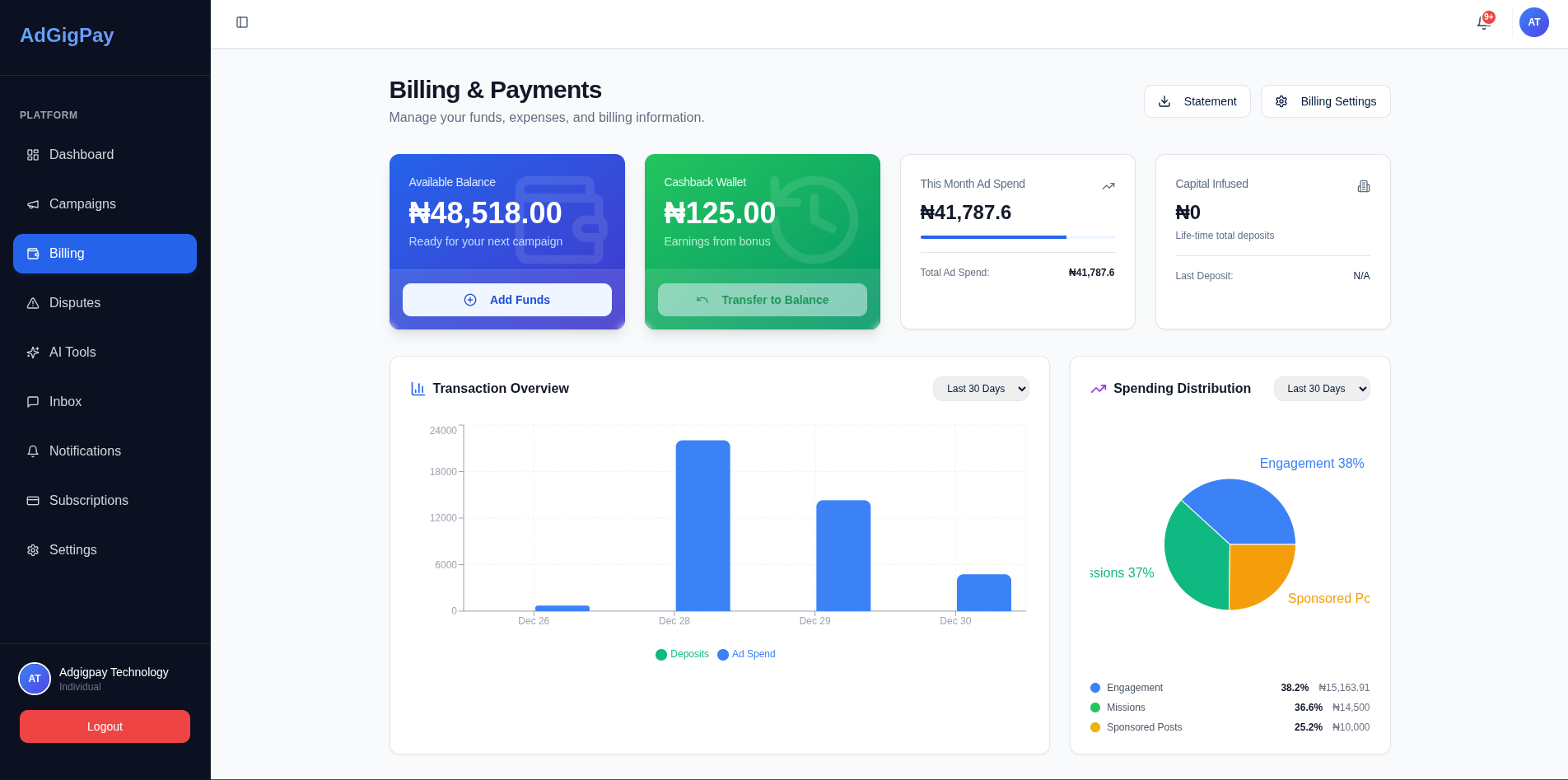Click the building icon in Capital Infused card
1568x780 pixels.
pos(1364,186)
